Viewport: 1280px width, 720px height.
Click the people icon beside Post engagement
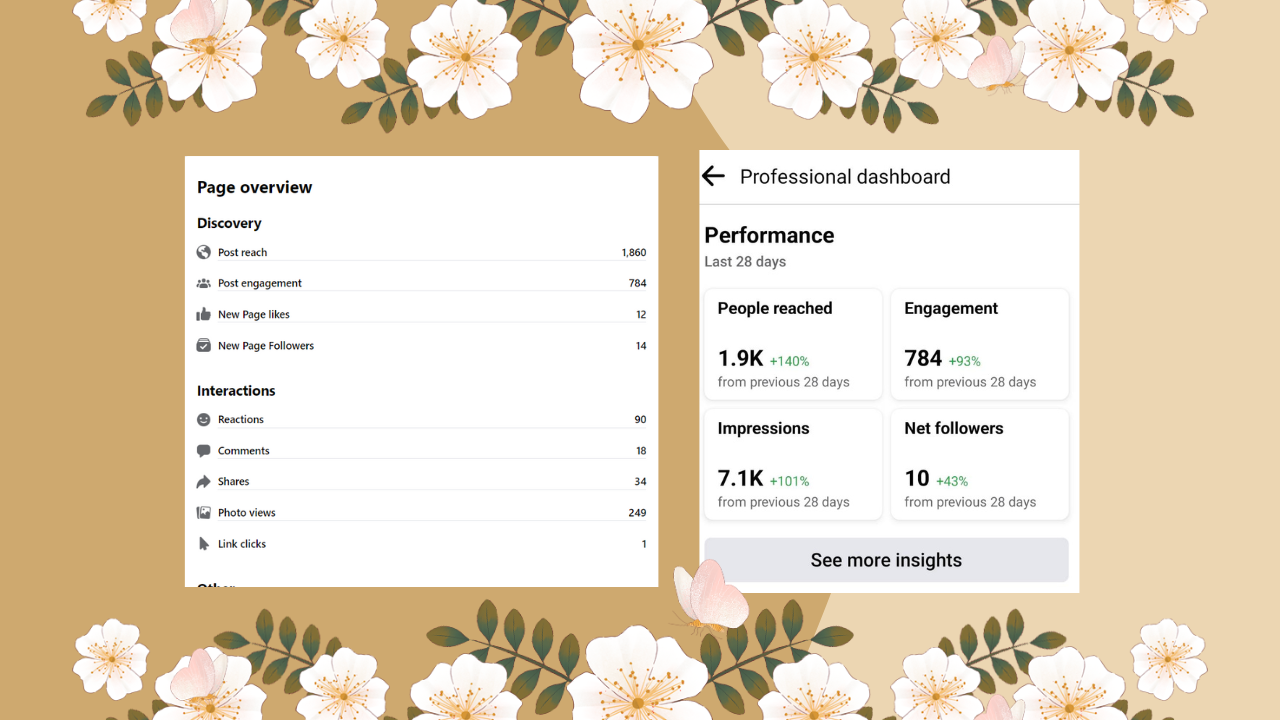204,283
